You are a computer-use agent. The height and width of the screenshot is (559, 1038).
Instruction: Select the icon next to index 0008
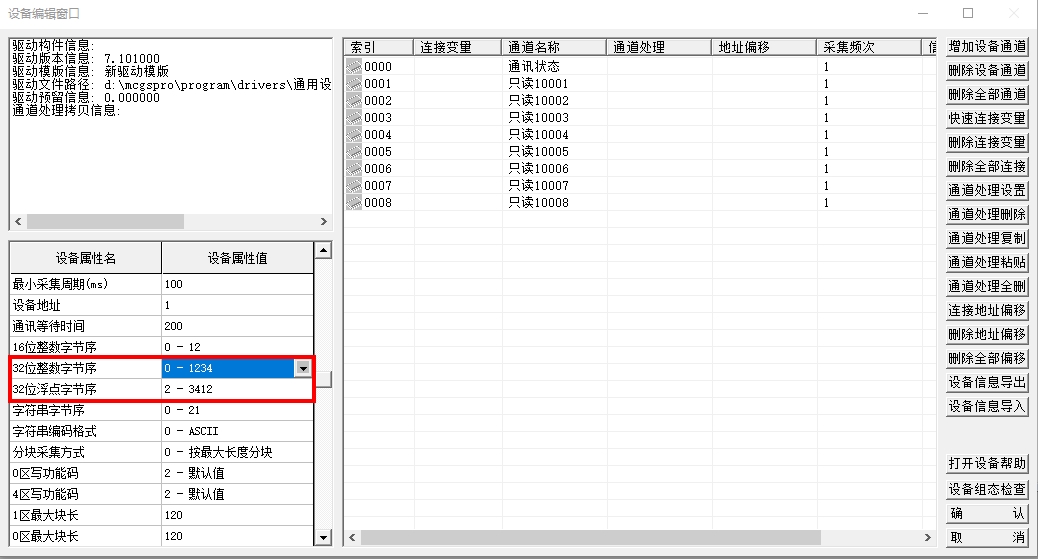click(354, 203)
